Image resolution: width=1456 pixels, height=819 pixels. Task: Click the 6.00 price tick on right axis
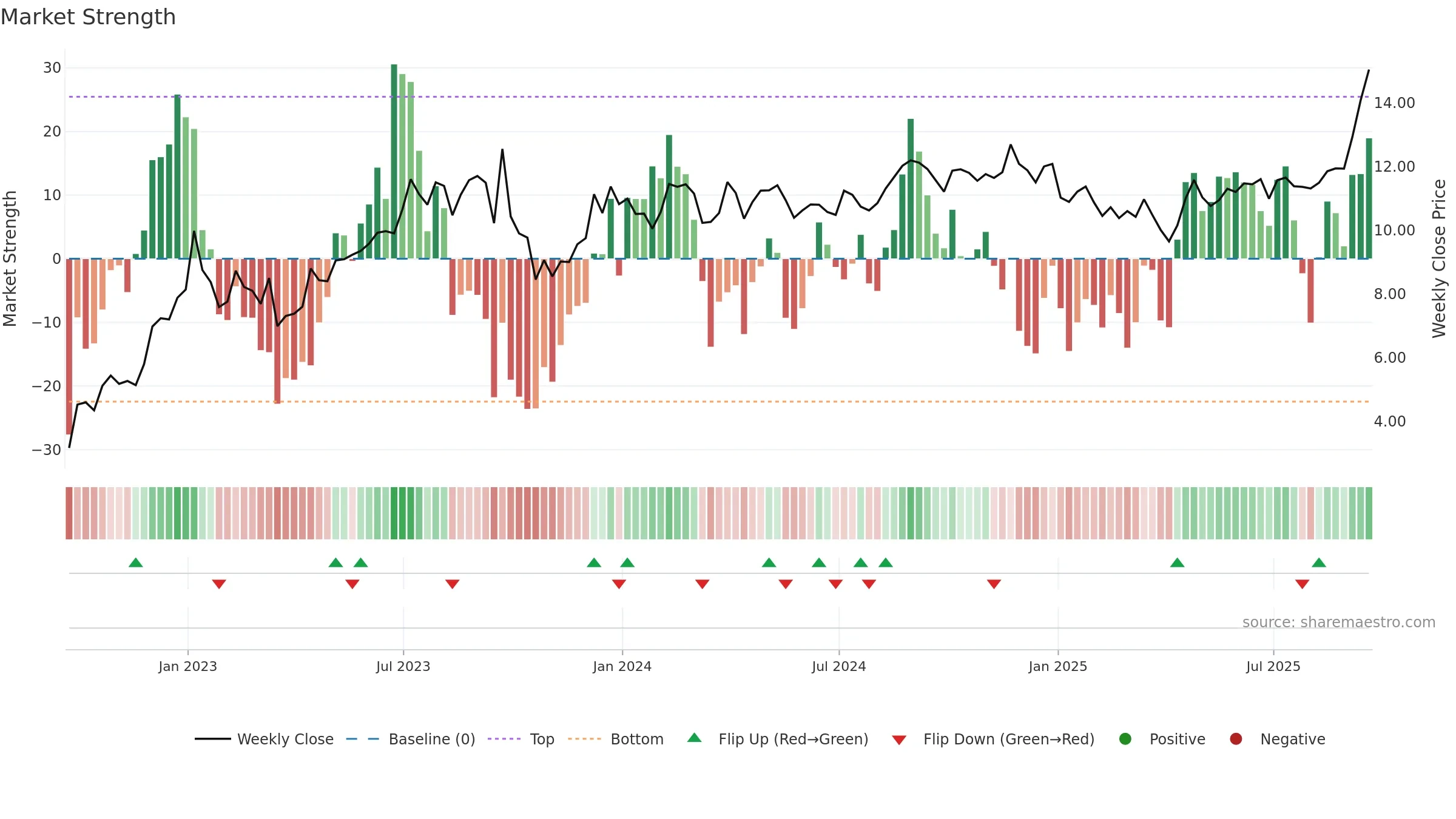[1390, 358]
